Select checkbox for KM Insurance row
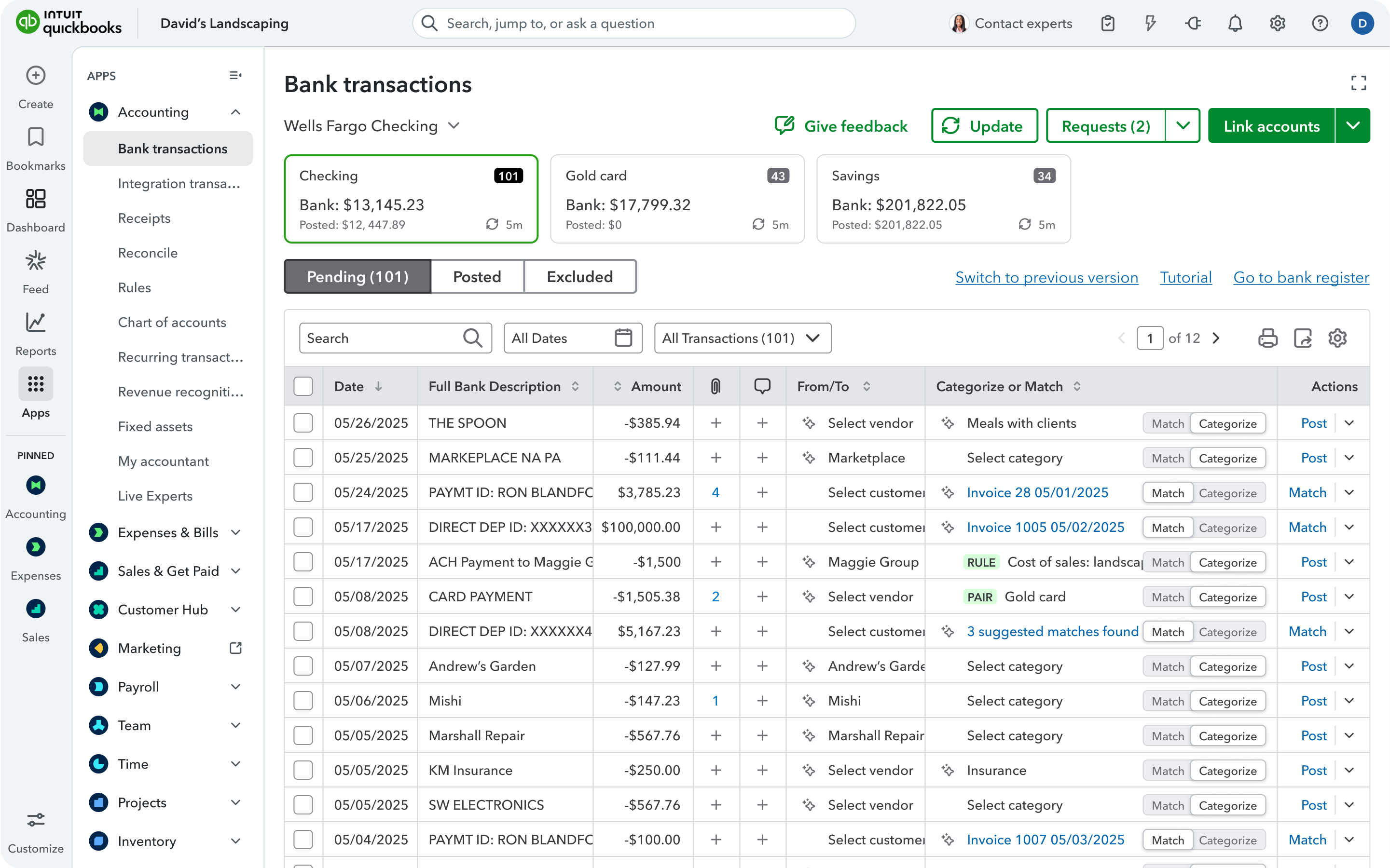This screenshot has width=1390, height=868. point(303,771)
